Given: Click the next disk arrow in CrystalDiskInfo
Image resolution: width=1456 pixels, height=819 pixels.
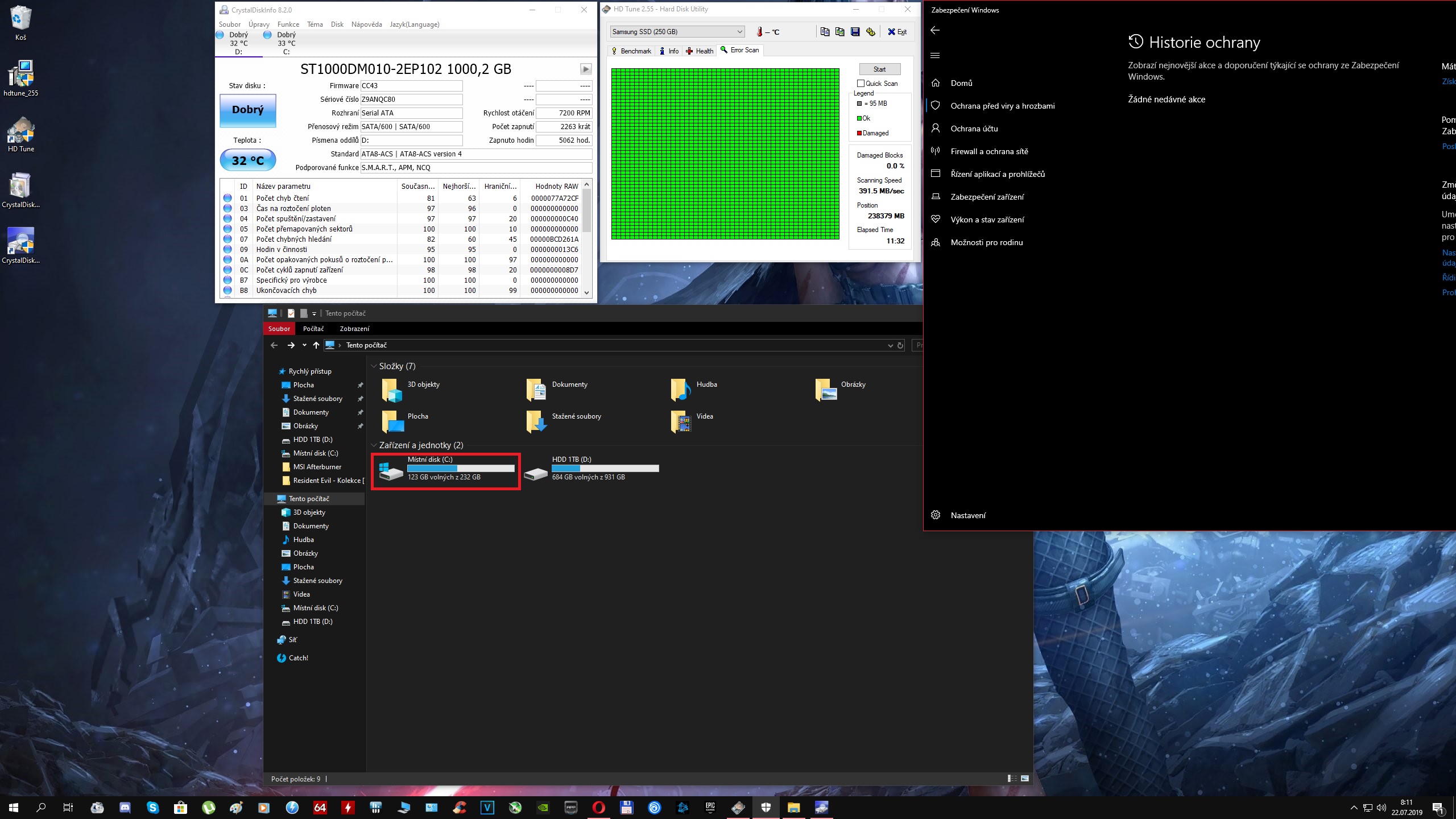Looking at the screenshot, I should click(x=585, y=69).
